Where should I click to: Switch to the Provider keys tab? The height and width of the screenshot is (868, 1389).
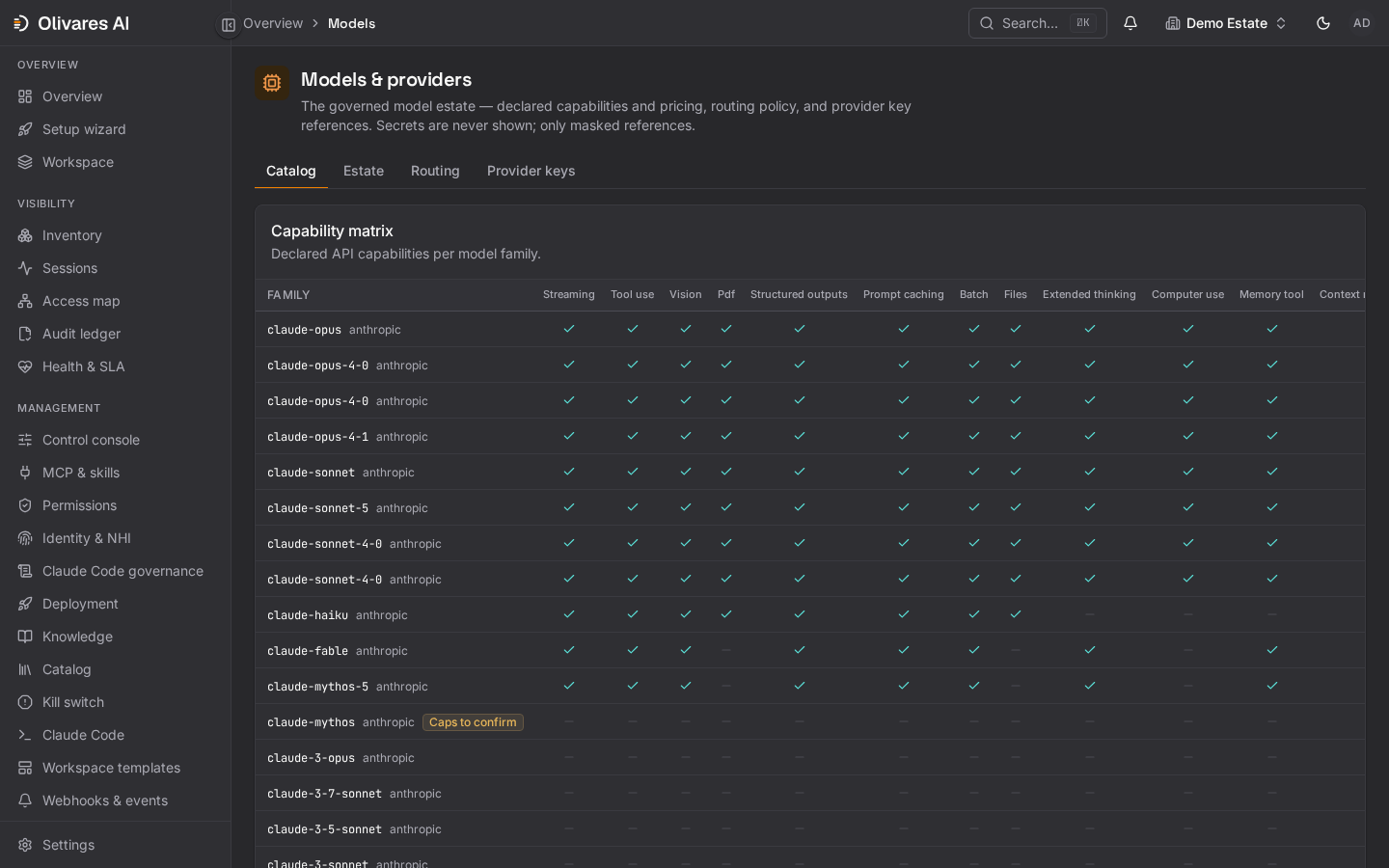[531, 171]
